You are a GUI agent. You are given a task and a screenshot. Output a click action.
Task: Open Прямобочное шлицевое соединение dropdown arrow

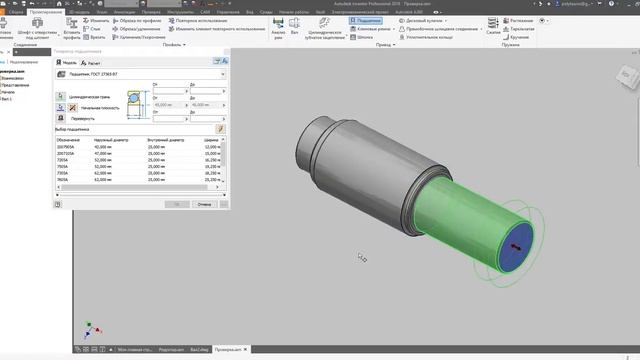pyautogui.click(x=481, y=29)
